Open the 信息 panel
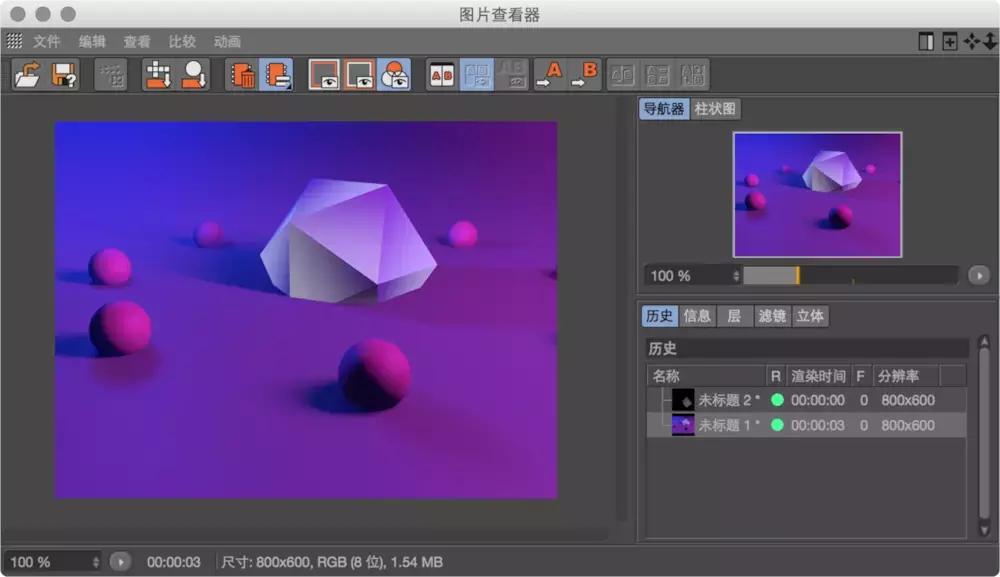 click(x=697, y=316)
